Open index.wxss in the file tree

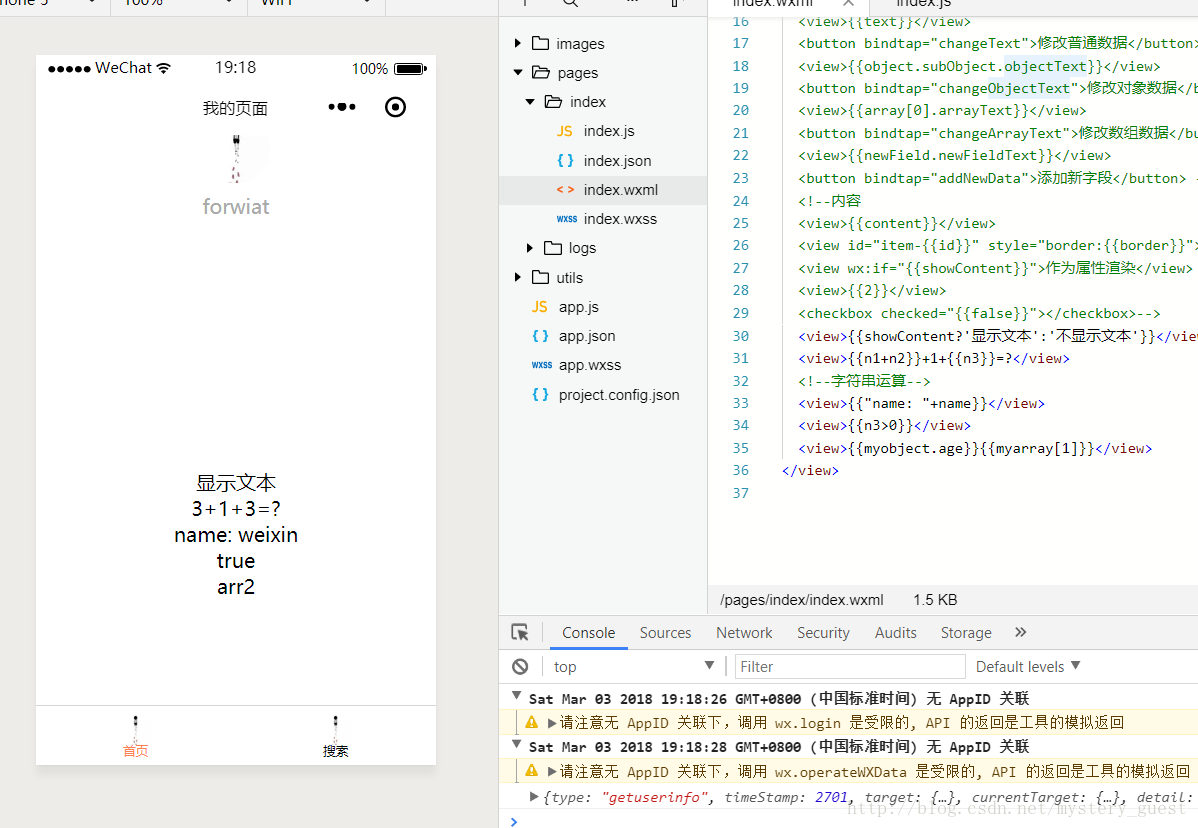pos(620,218)
